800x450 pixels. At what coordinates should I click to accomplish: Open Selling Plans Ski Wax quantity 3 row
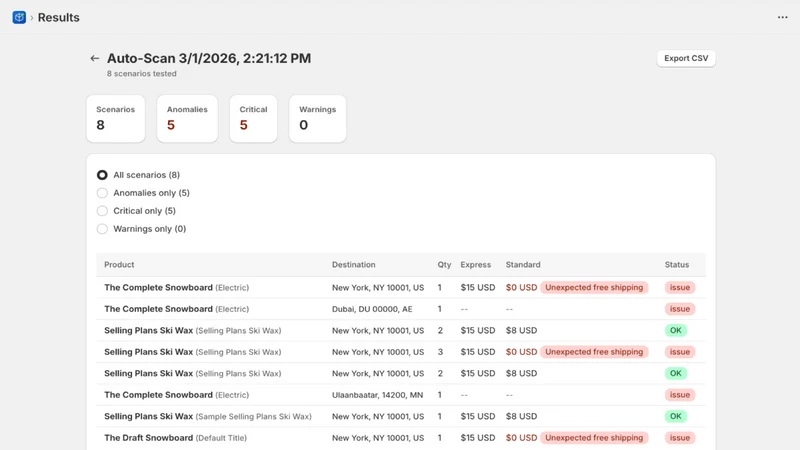pyautogui.click(x=401, y=352)
